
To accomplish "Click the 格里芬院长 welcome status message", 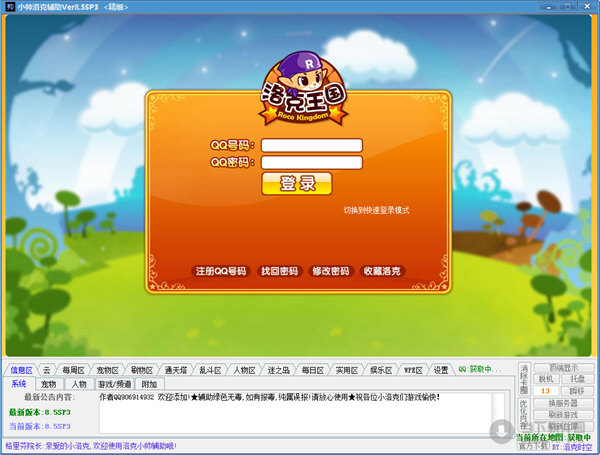I will 91,446.
